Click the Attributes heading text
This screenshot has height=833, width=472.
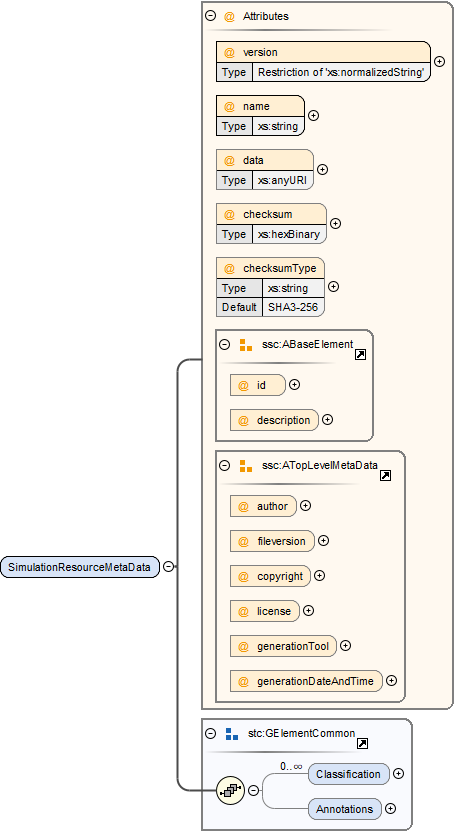click(266, 16)
